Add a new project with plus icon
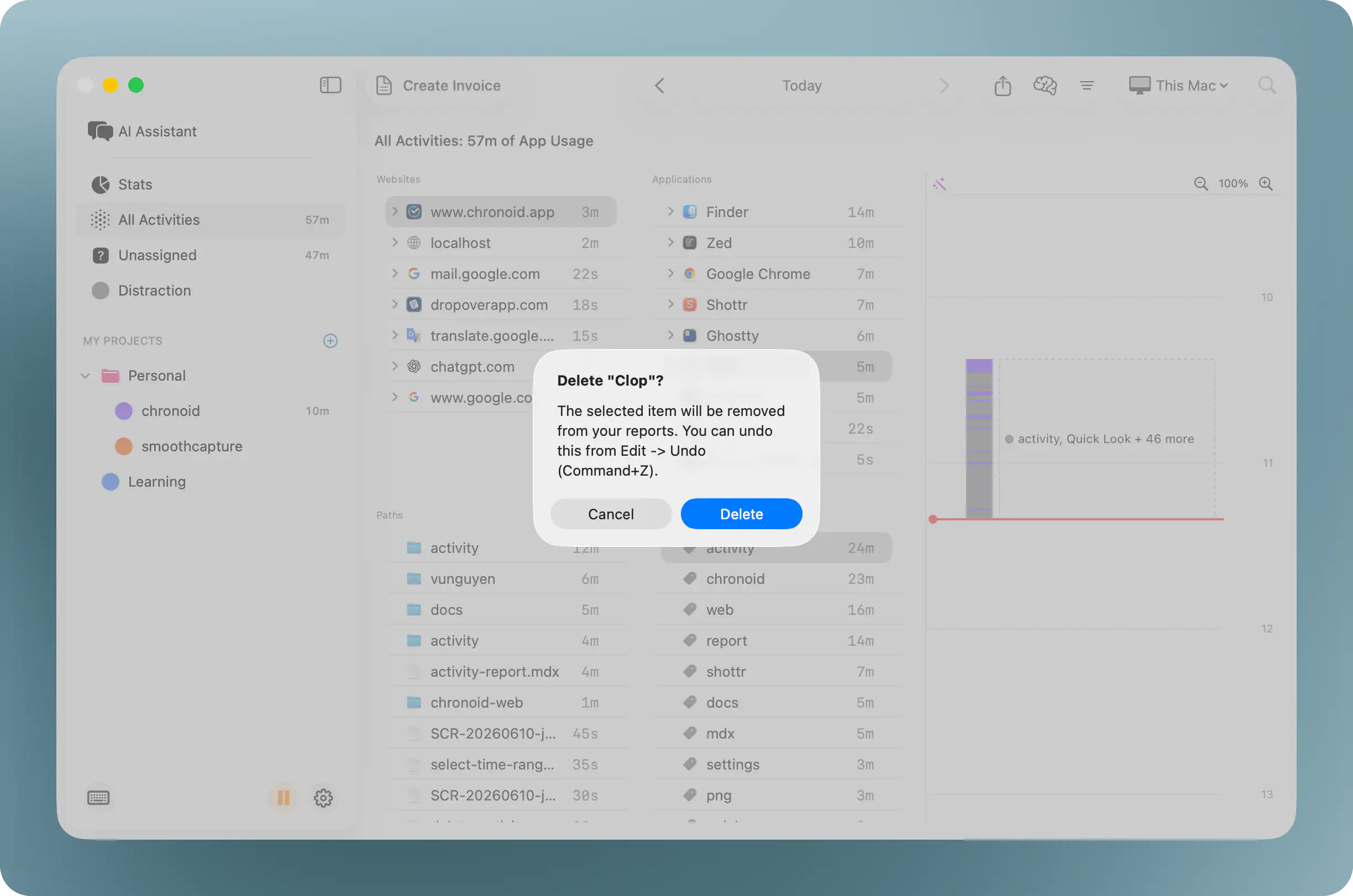1353x896 pixels. [331, 341]
